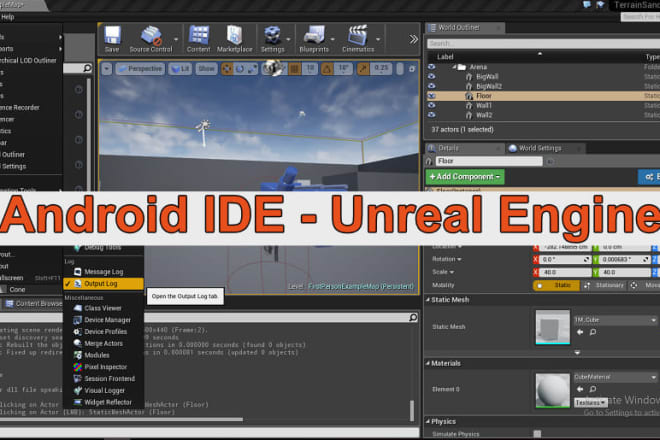Toggle visibility of BigWall

431,76
